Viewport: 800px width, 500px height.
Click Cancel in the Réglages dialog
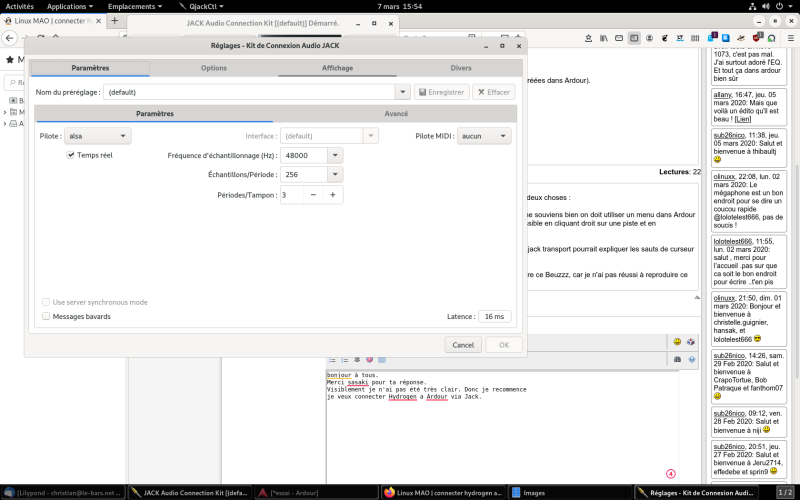463,345
